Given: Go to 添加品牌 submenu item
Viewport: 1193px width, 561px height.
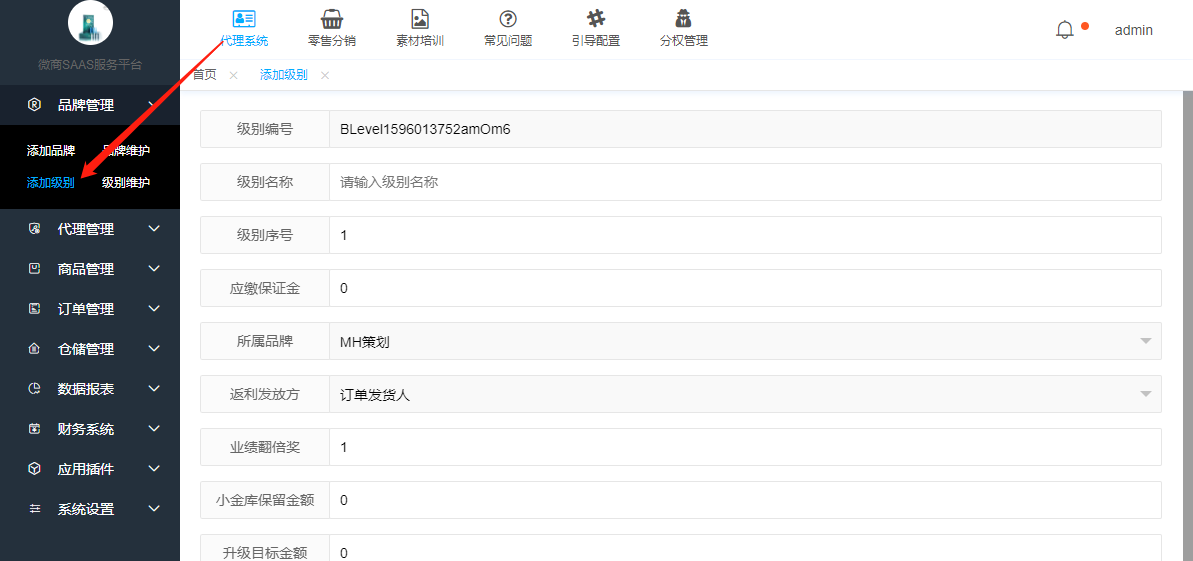Looking at the screenshot, I should pos(51,151).
